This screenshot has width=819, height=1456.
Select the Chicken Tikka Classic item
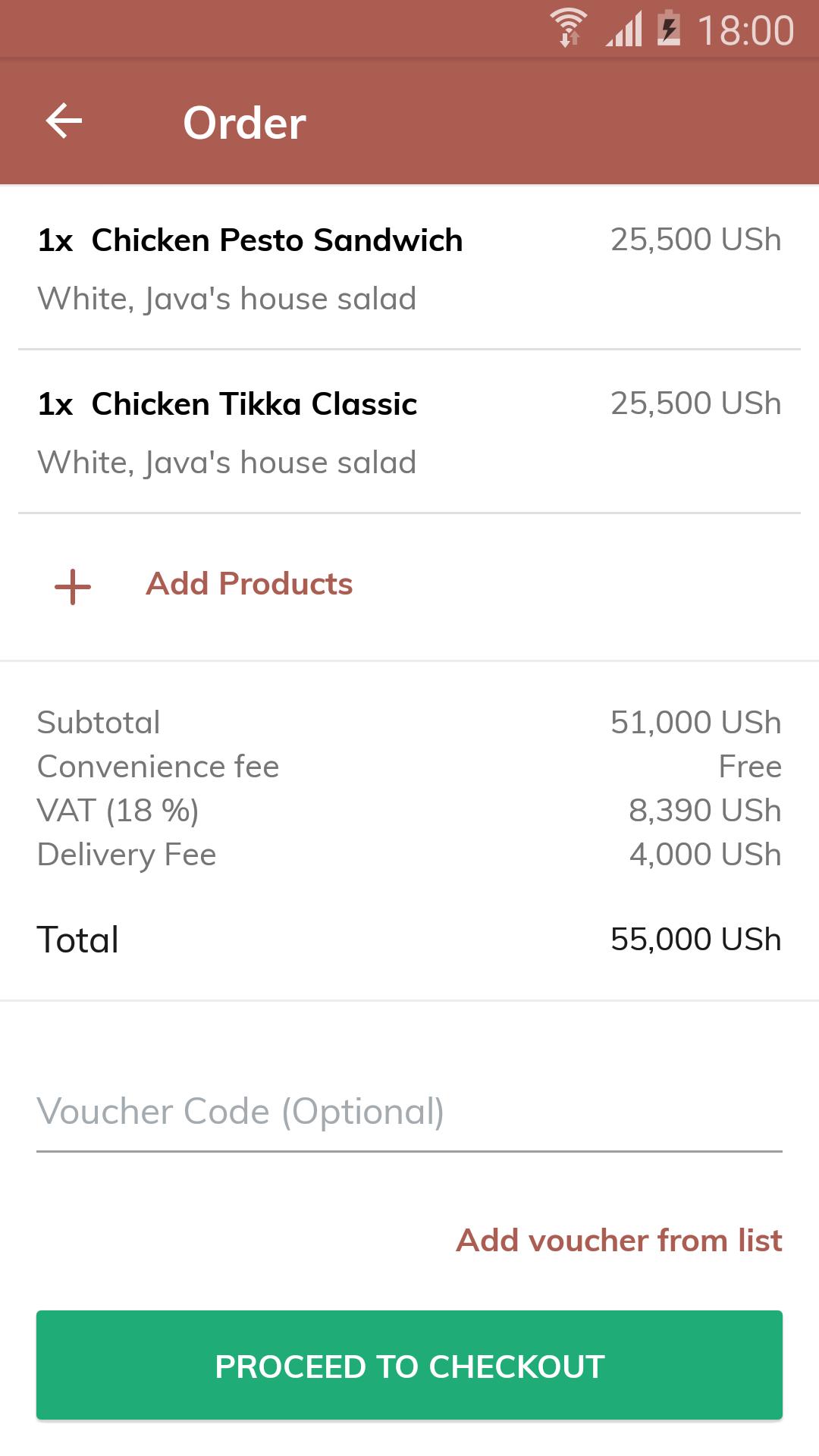point(409,431)
